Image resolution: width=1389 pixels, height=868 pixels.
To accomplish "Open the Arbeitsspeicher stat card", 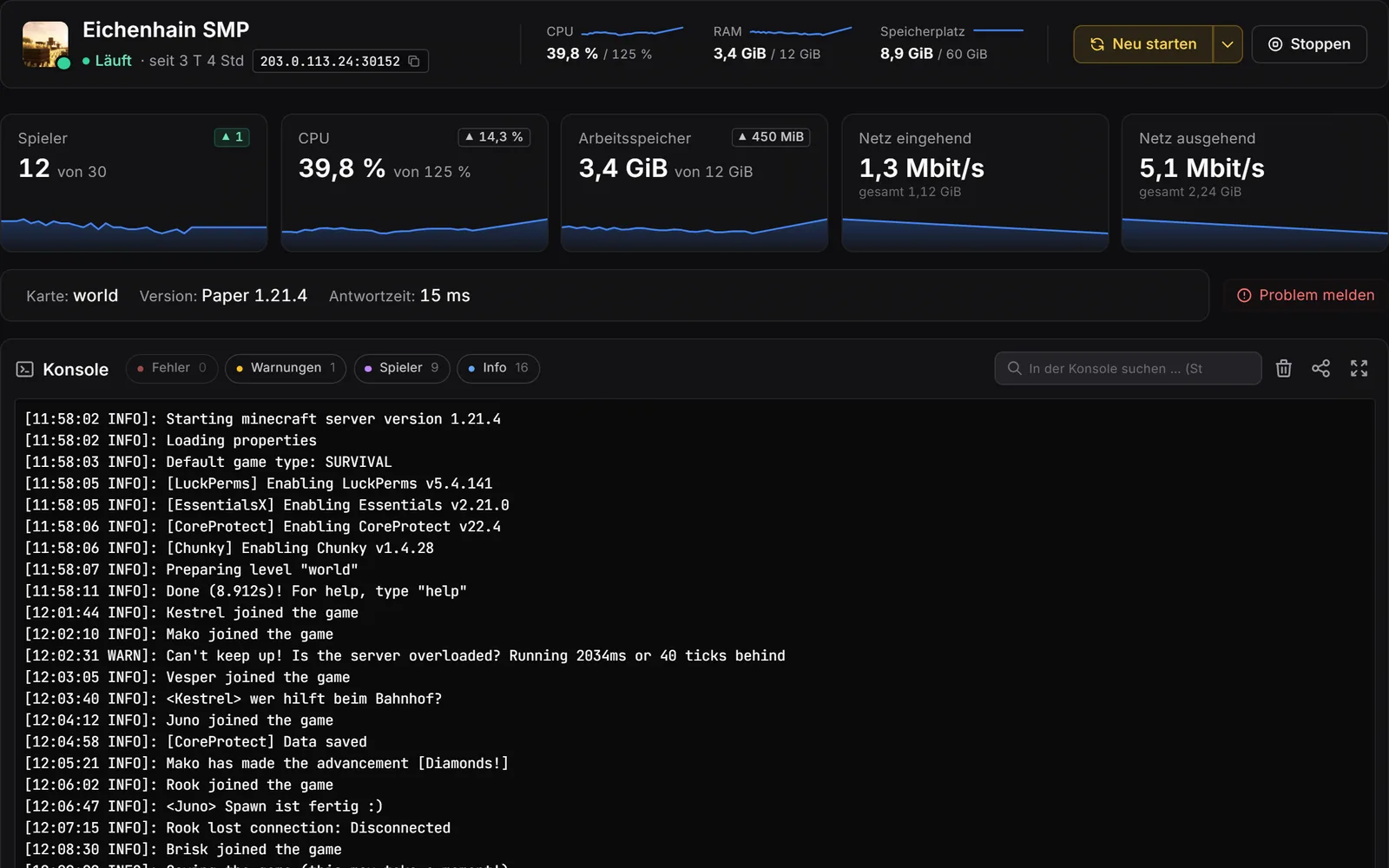I will pos(694,182).
